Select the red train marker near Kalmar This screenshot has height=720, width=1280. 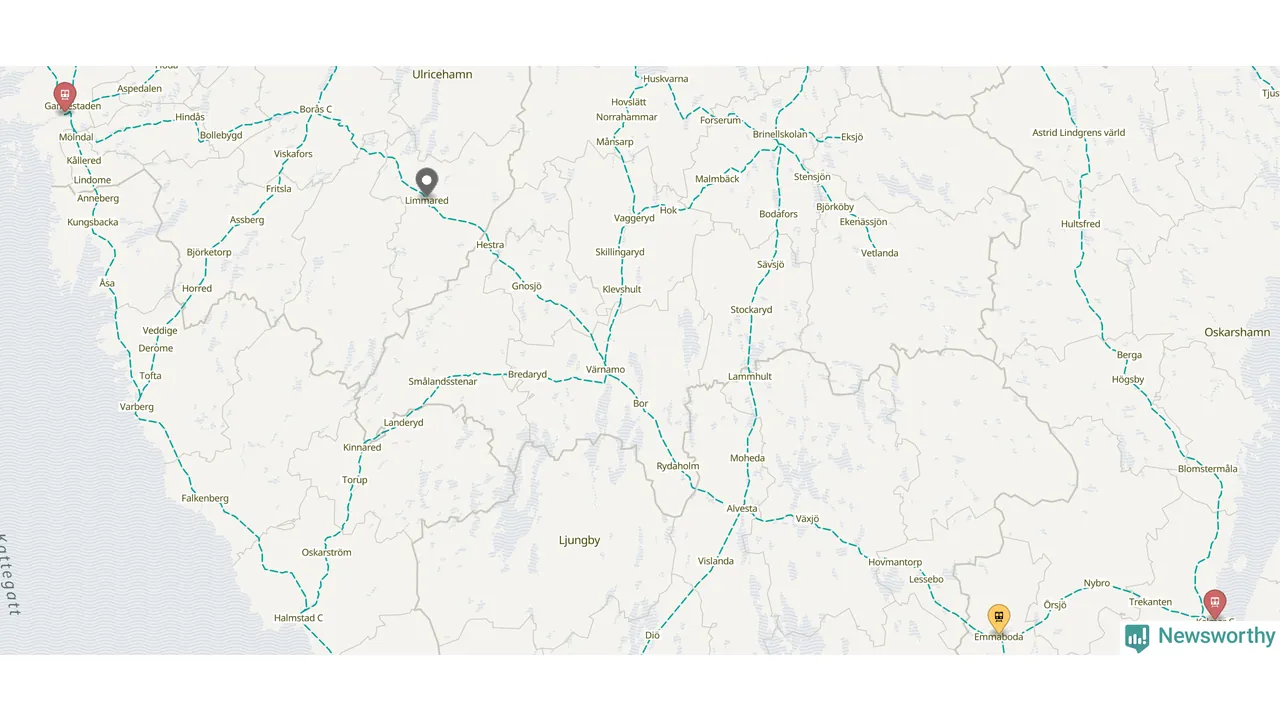pos(1214,604)
